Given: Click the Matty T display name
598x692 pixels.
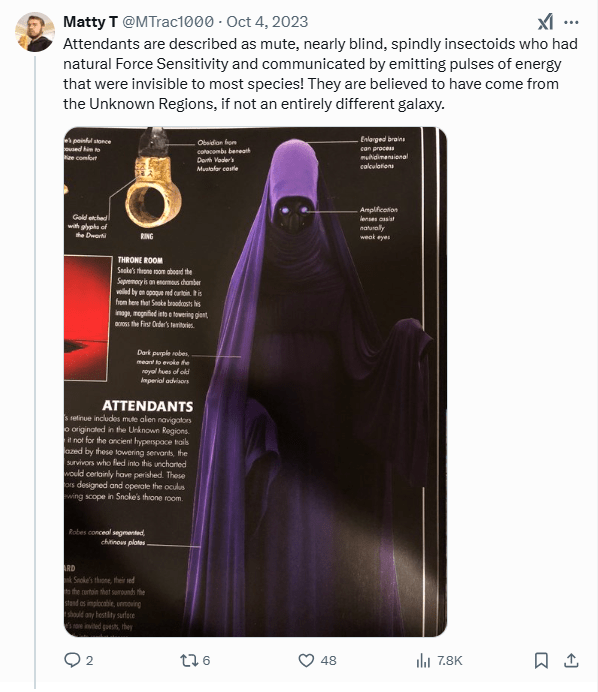Looking at the screenshot, I should (90, 22).
